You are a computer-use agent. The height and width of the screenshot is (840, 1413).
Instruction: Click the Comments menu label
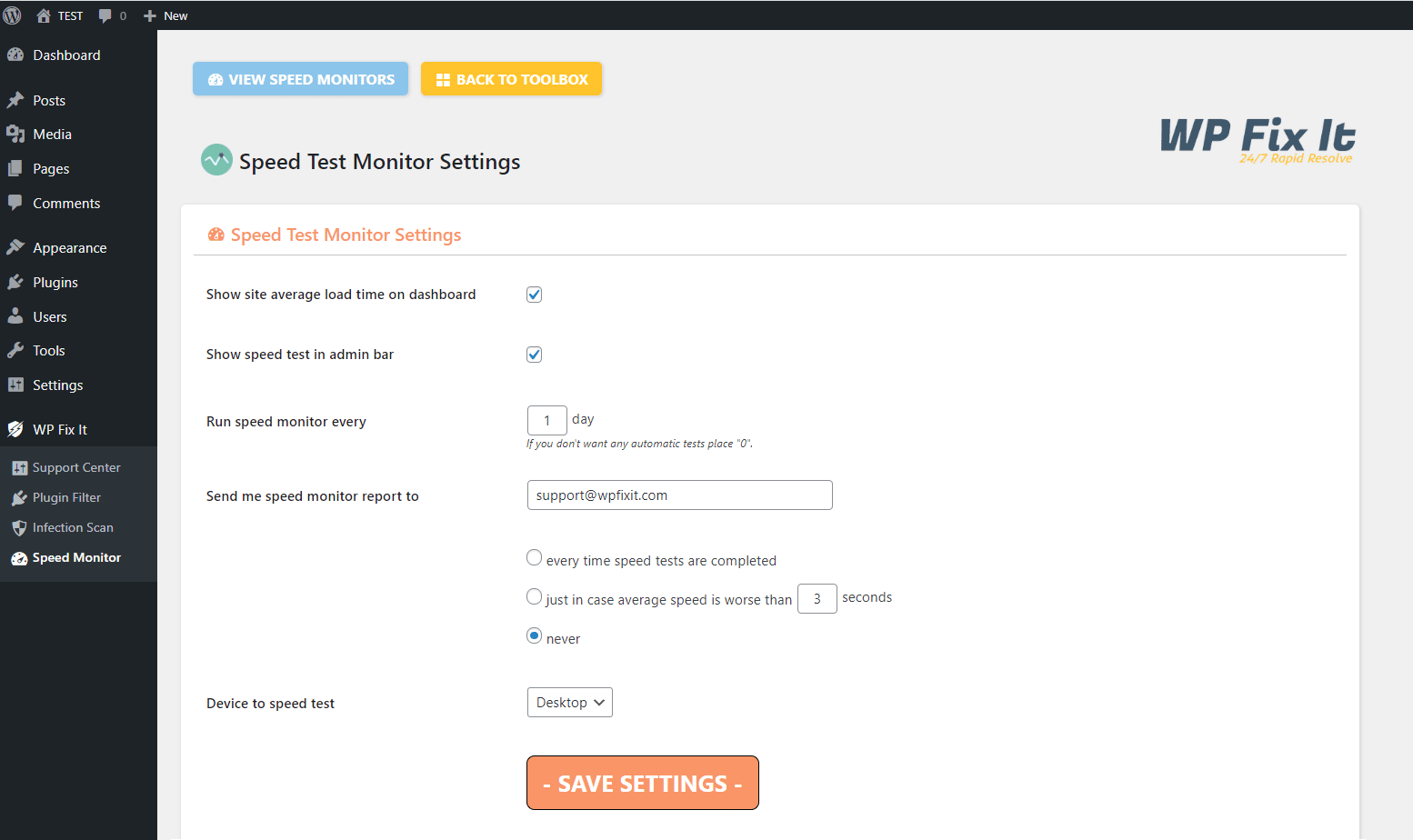tap(66, 203)
